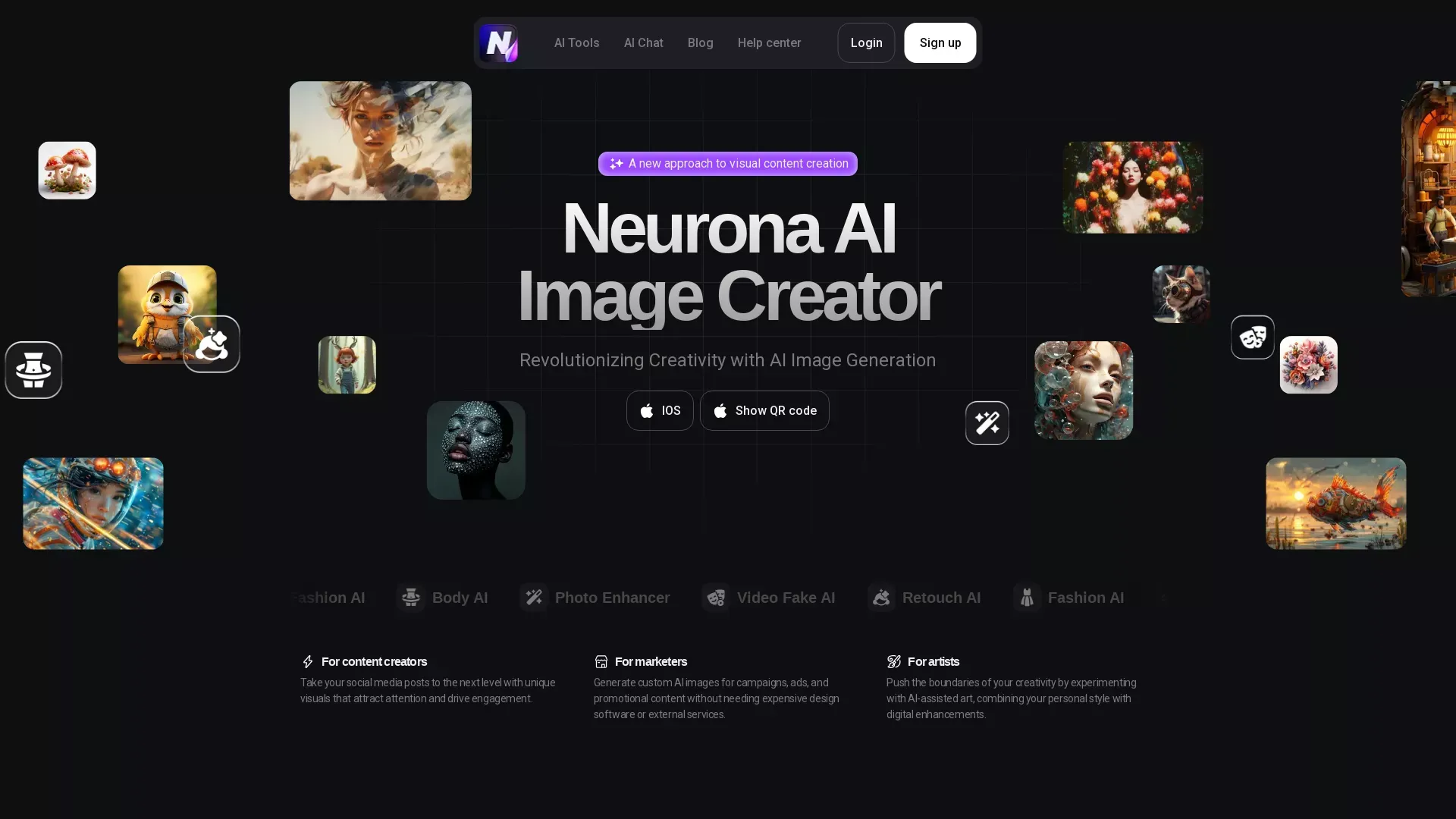This screenshot has width=1456, height=819.
Task: Click the floating retouch icon over bird image
Action: [212, 344]
